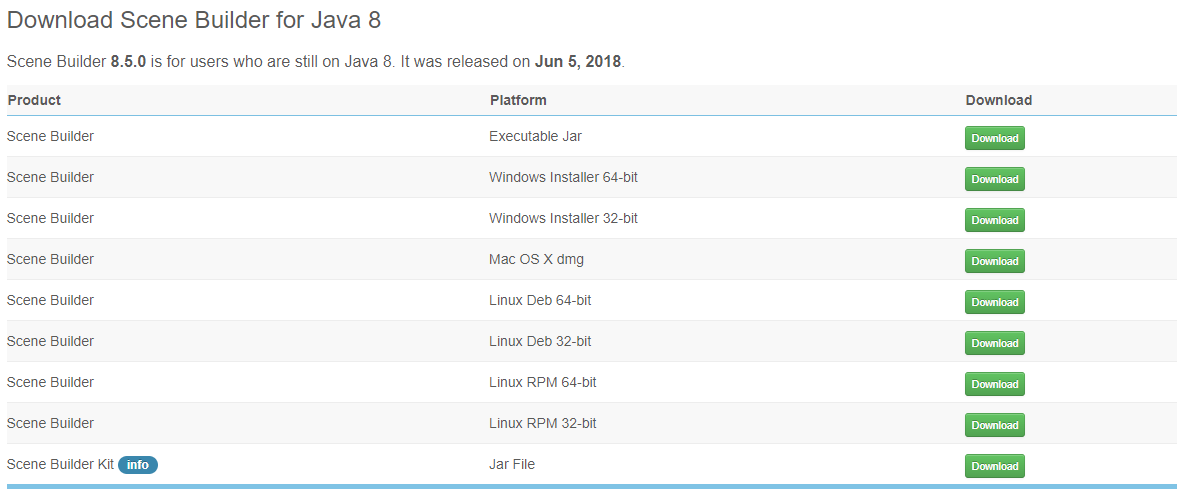Click the bold '8.5.0' version number
The height and width of the screenshot is (496, 1186).
pyautogui.click(x=129, y=62)
